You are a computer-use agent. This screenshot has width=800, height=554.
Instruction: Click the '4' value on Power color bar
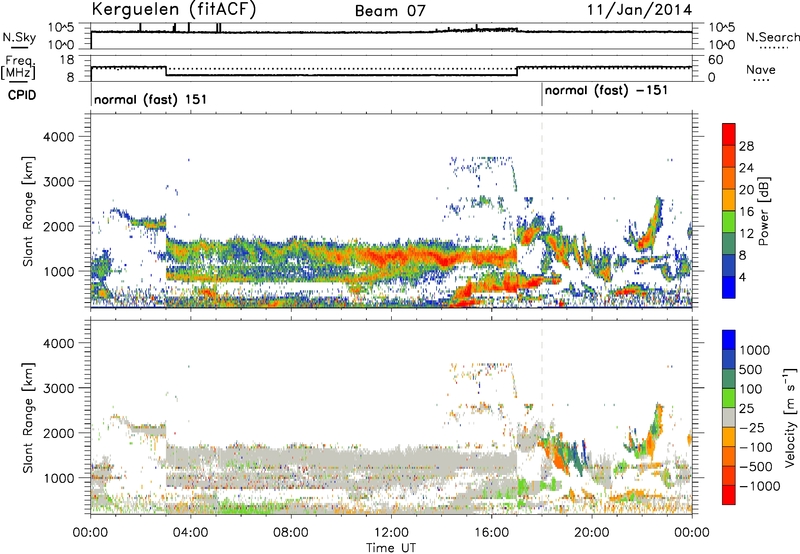coord(743,278)
